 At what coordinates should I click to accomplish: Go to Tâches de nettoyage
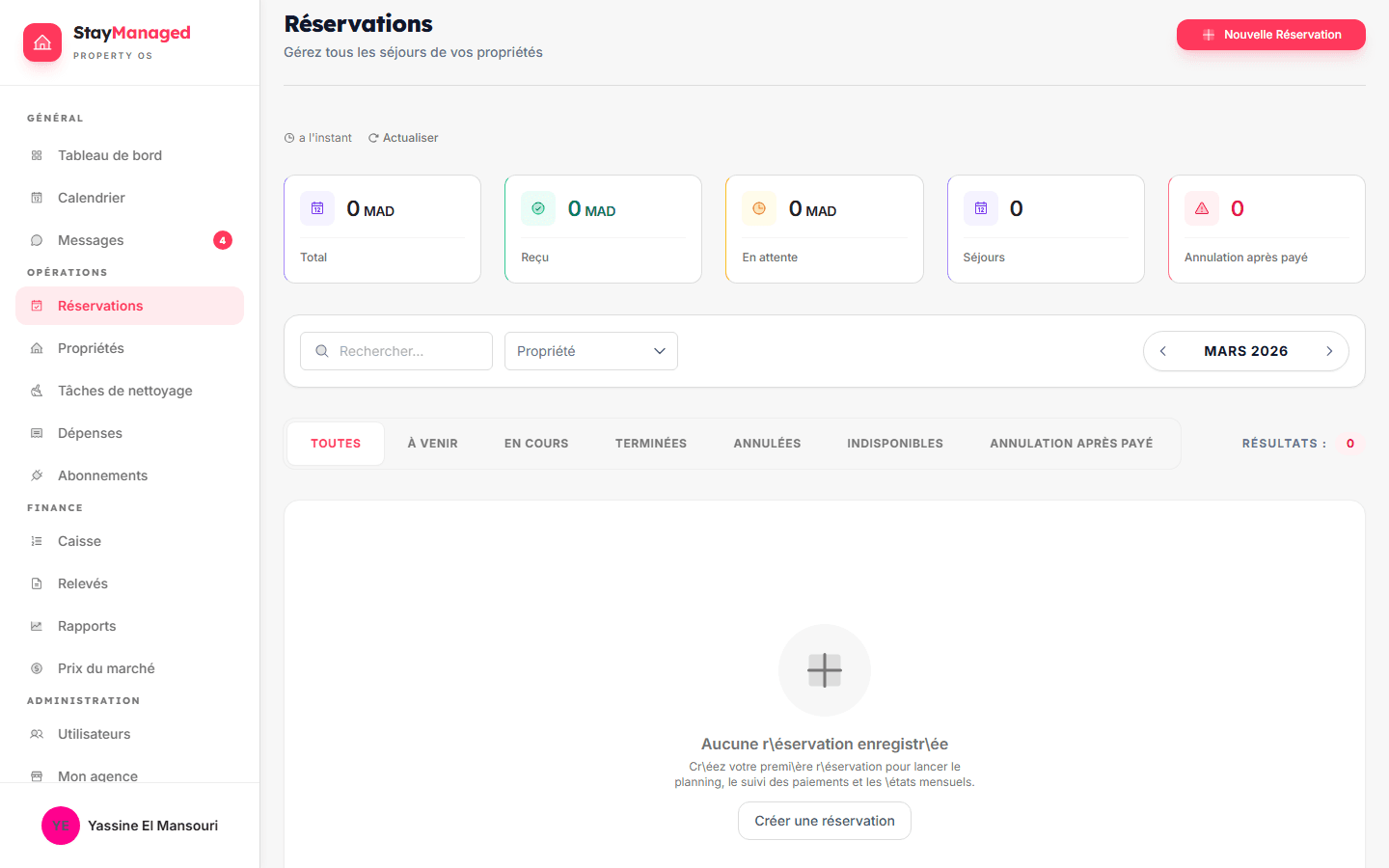124,391
